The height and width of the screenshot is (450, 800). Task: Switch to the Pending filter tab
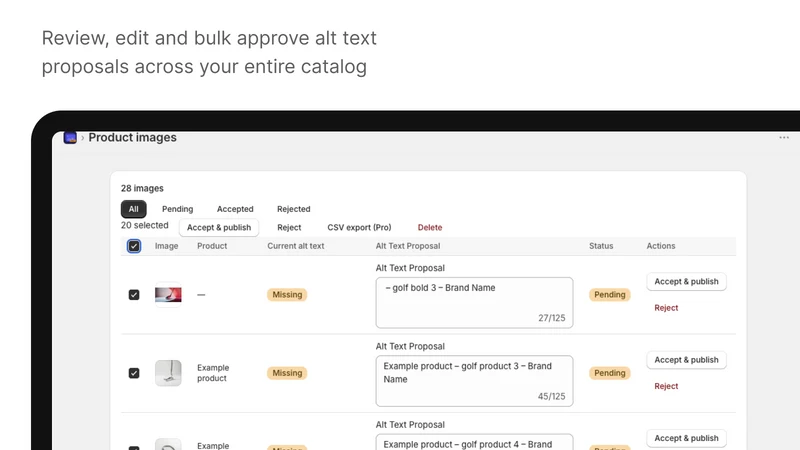click(x=178, y=209)
